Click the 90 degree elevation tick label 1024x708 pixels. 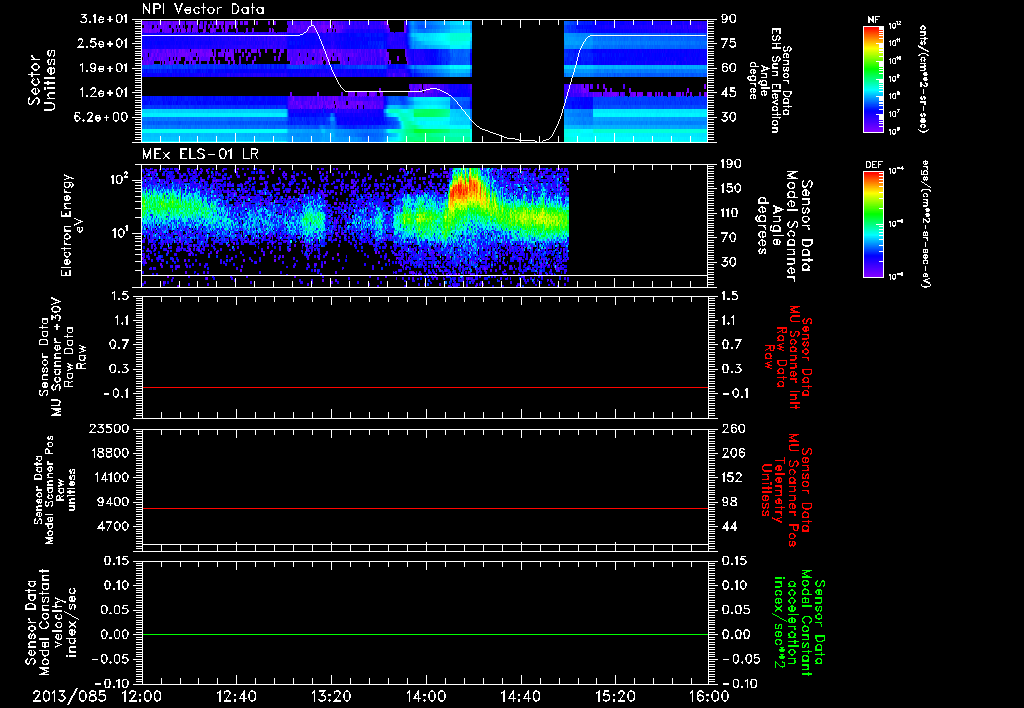point(728,19)
